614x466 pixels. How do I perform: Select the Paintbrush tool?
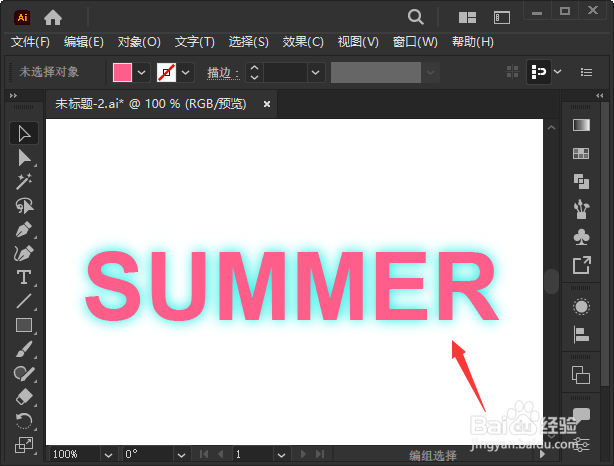pos(24,349)
